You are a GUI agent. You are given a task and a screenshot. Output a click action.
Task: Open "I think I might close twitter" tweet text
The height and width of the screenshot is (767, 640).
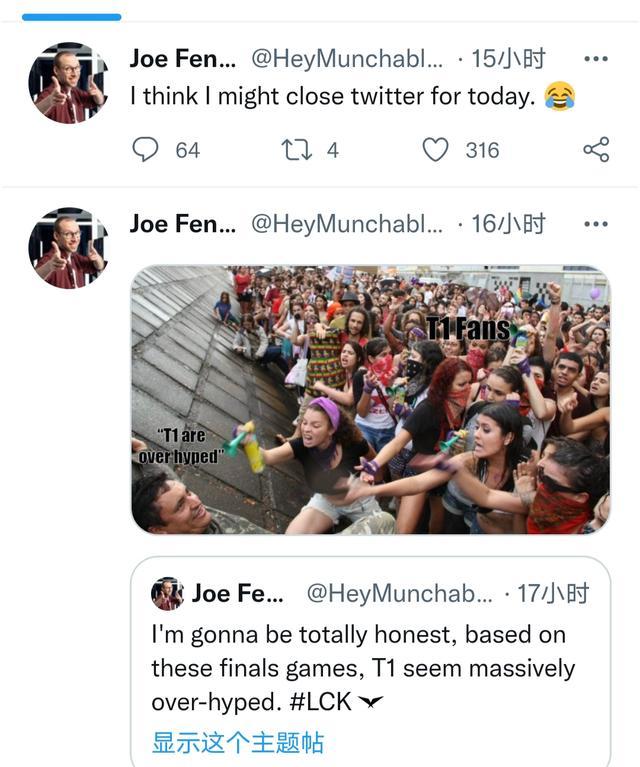point(332,97)
